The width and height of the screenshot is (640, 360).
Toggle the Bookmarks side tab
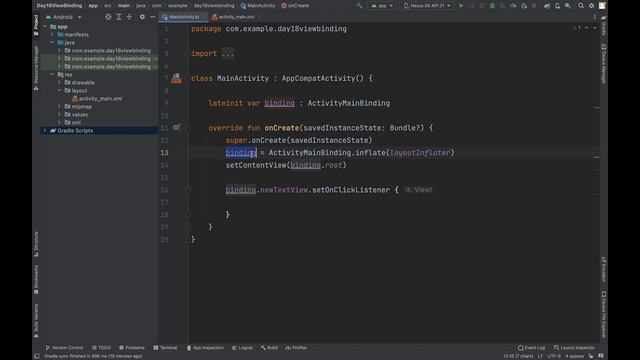tap(36, 280)
